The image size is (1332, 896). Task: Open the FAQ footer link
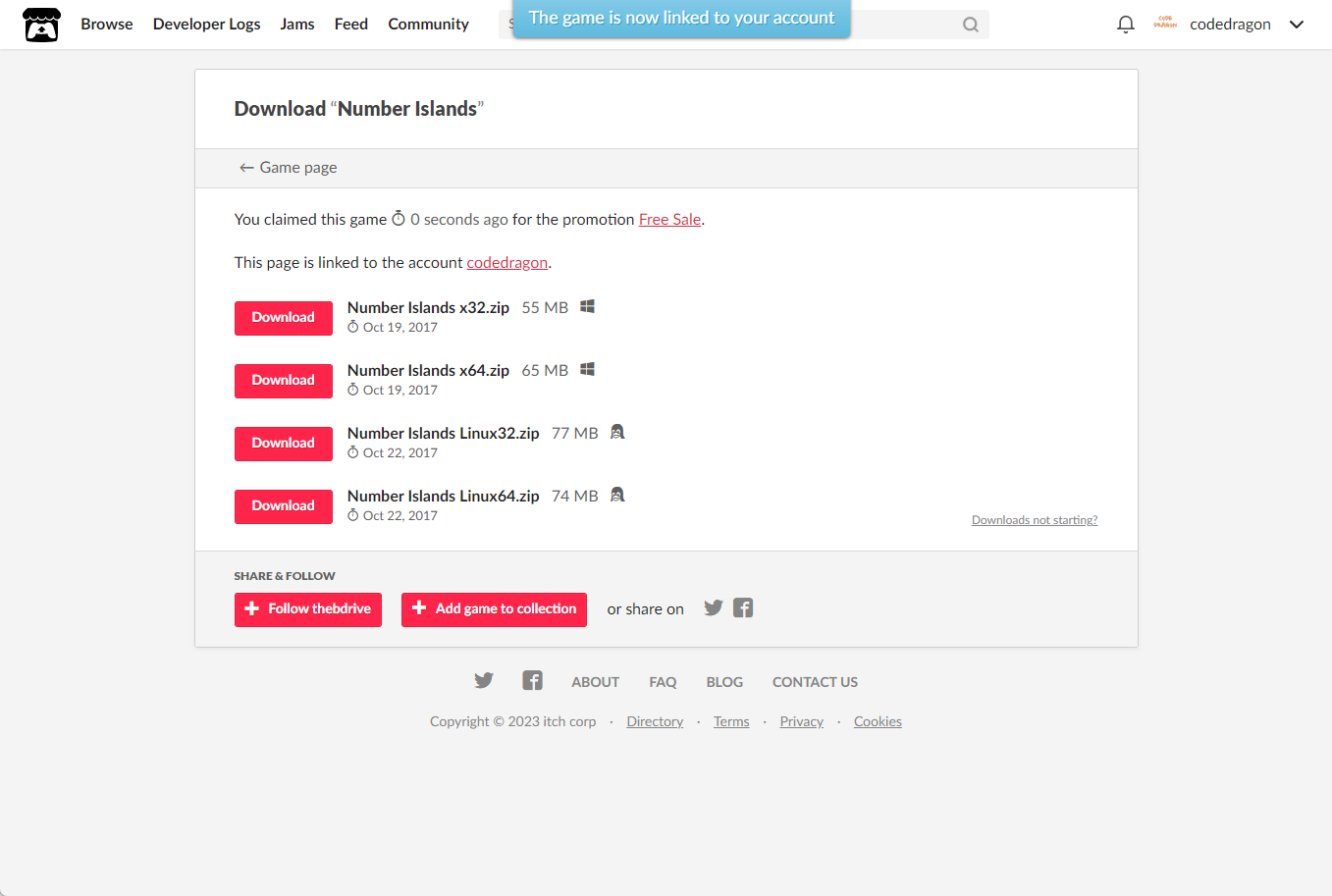pyautogui.click(x=663, y=682)
